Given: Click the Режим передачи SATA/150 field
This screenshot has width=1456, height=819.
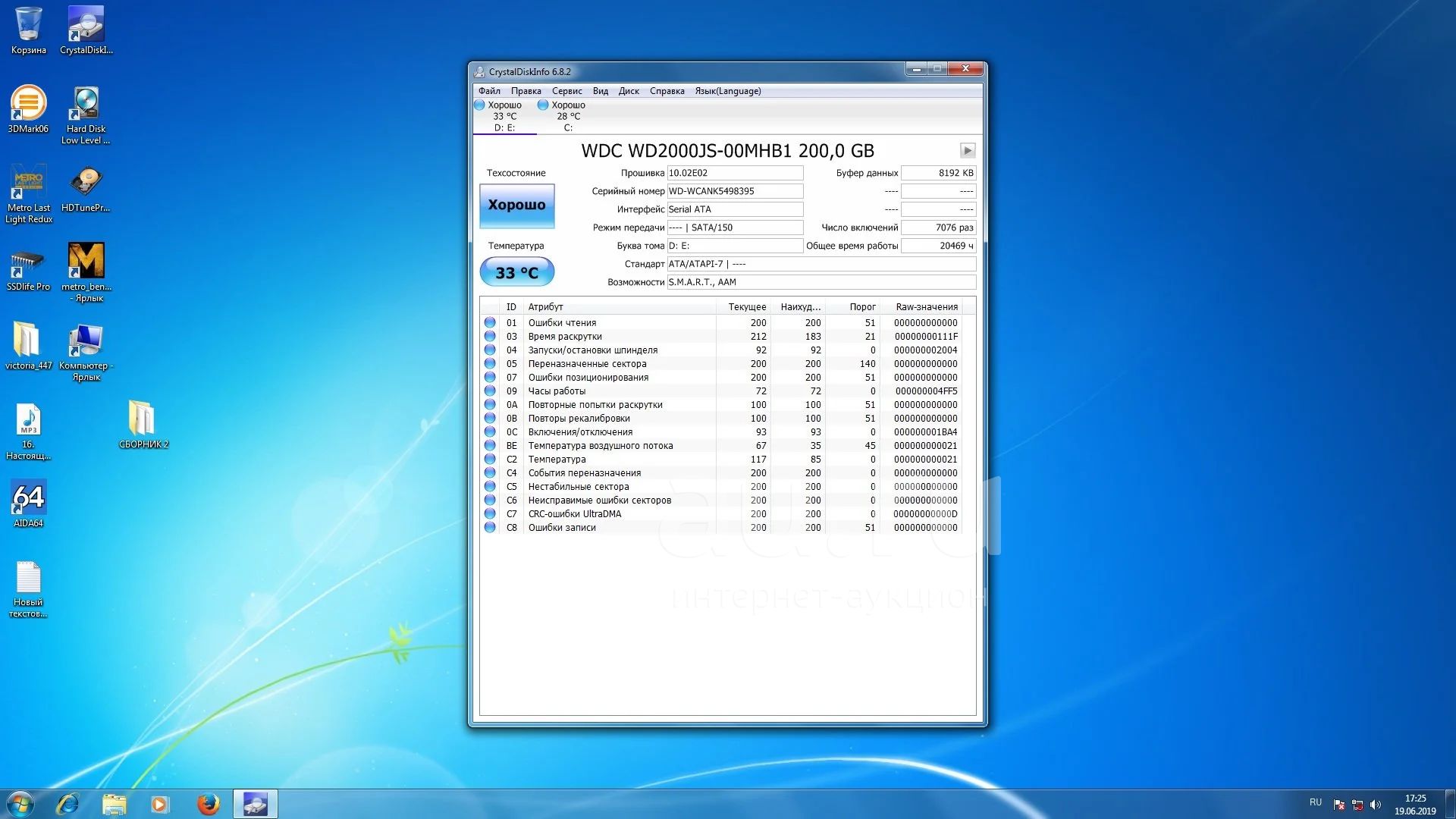Looking at the screenshot, I should pos(735,227).
